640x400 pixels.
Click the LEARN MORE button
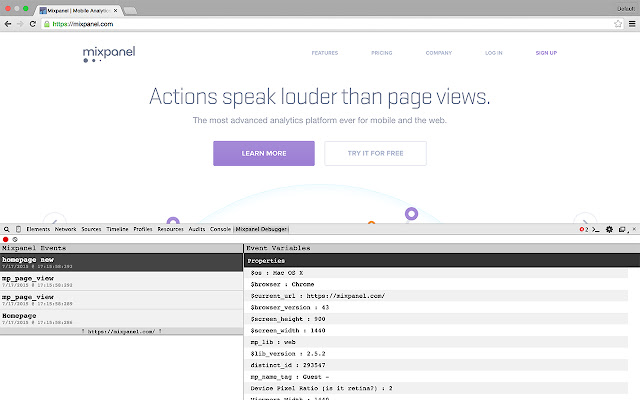[x=264, y=153]
